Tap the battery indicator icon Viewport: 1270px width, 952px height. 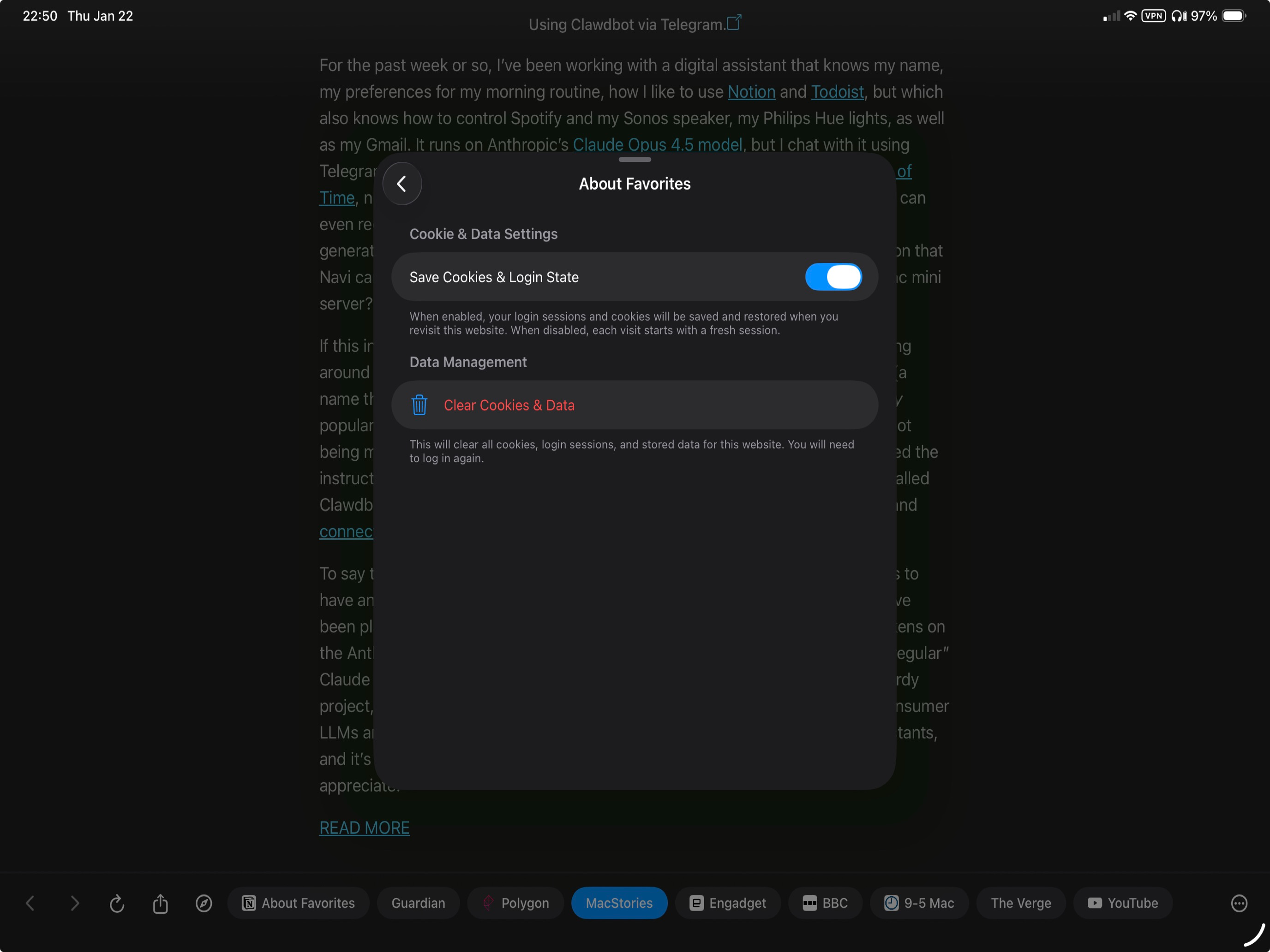pos(1233,16)
